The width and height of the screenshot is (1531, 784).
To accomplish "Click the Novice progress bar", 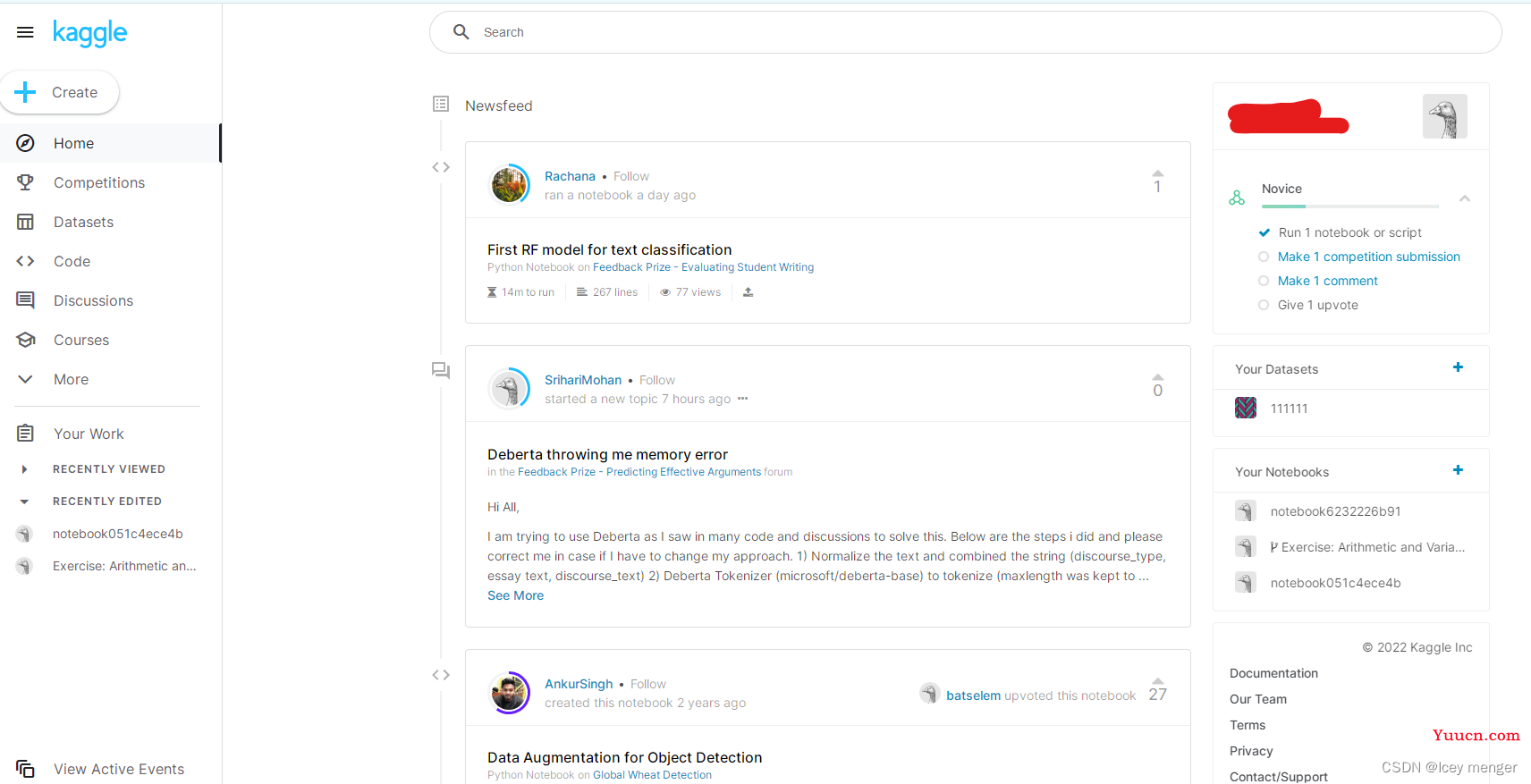I will click(x=1350, y=207).
